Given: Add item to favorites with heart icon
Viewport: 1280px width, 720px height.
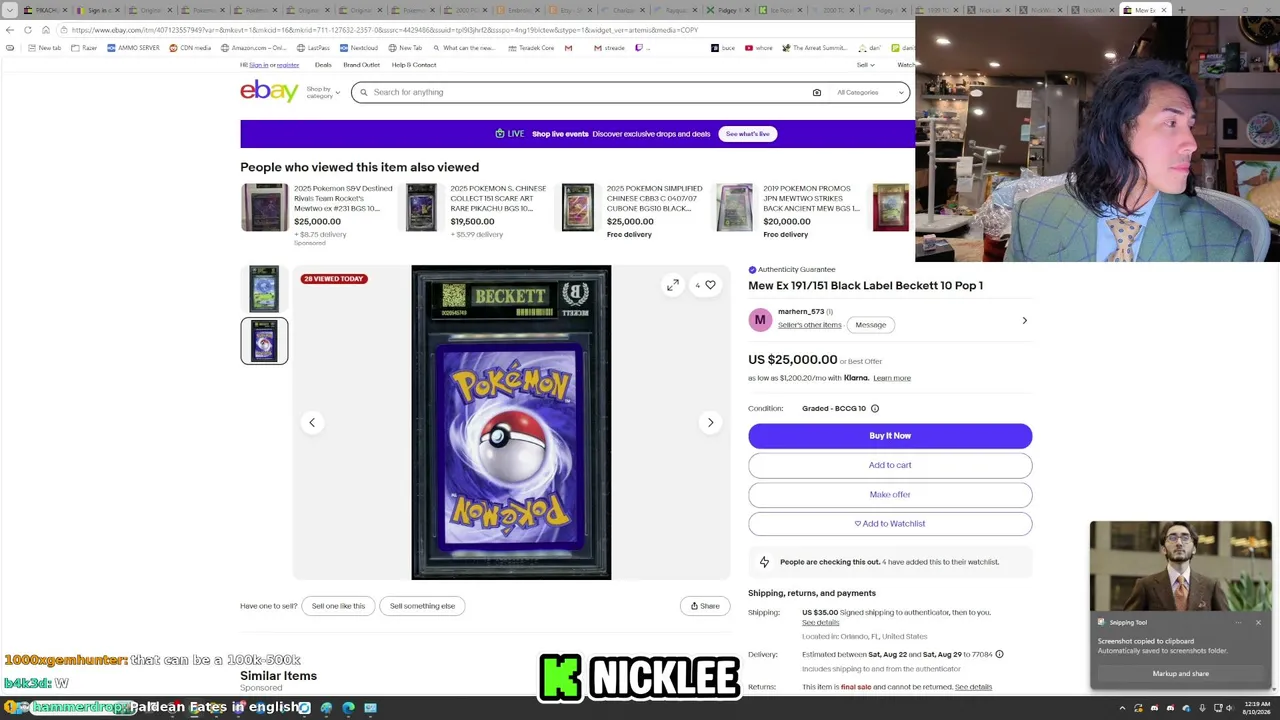Looking at the screenshot, I should 710,285.
